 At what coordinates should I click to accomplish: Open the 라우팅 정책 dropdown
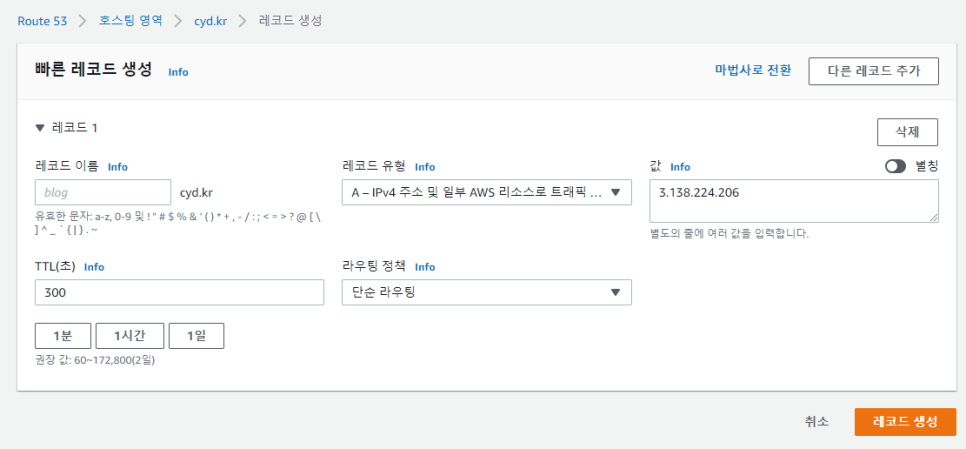[x=487, y=292]
